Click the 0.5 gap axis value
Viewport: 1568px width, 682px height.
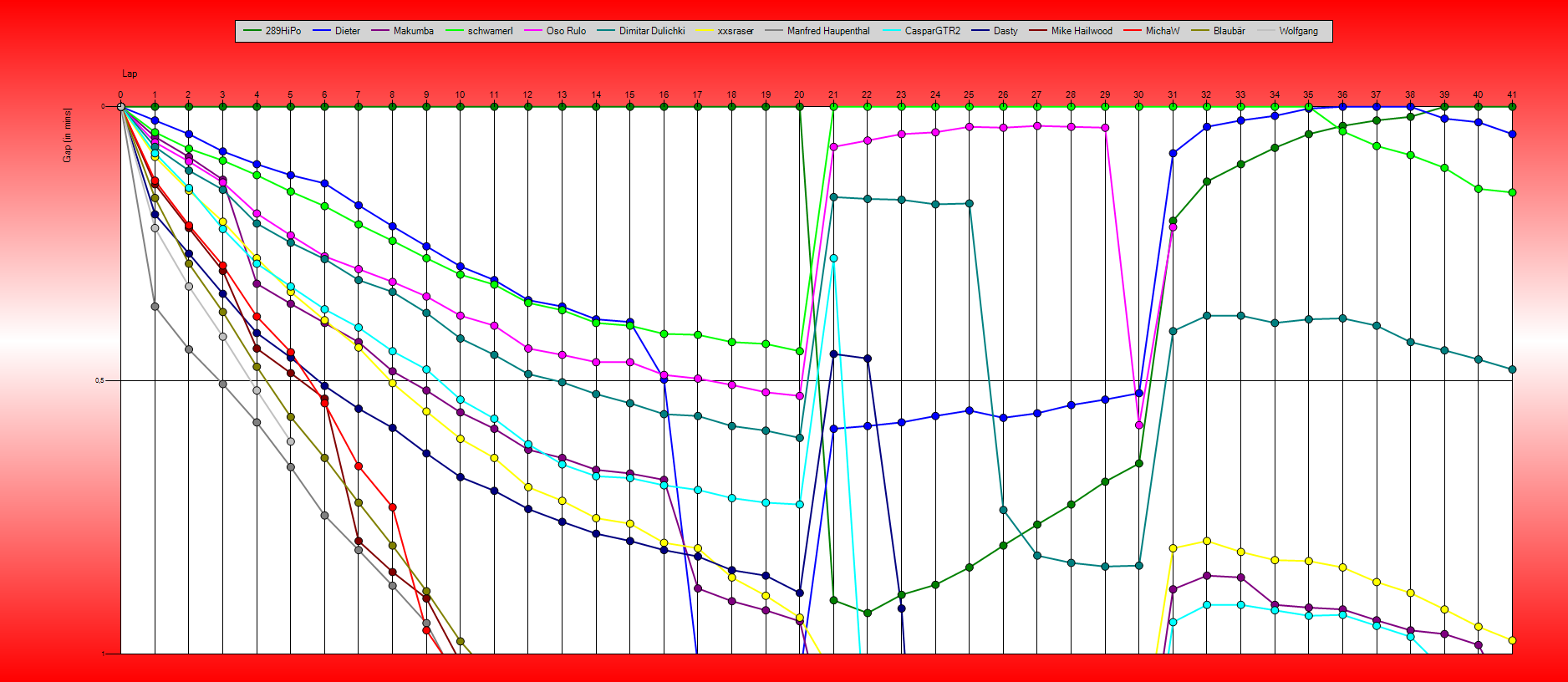pos(99,381)
